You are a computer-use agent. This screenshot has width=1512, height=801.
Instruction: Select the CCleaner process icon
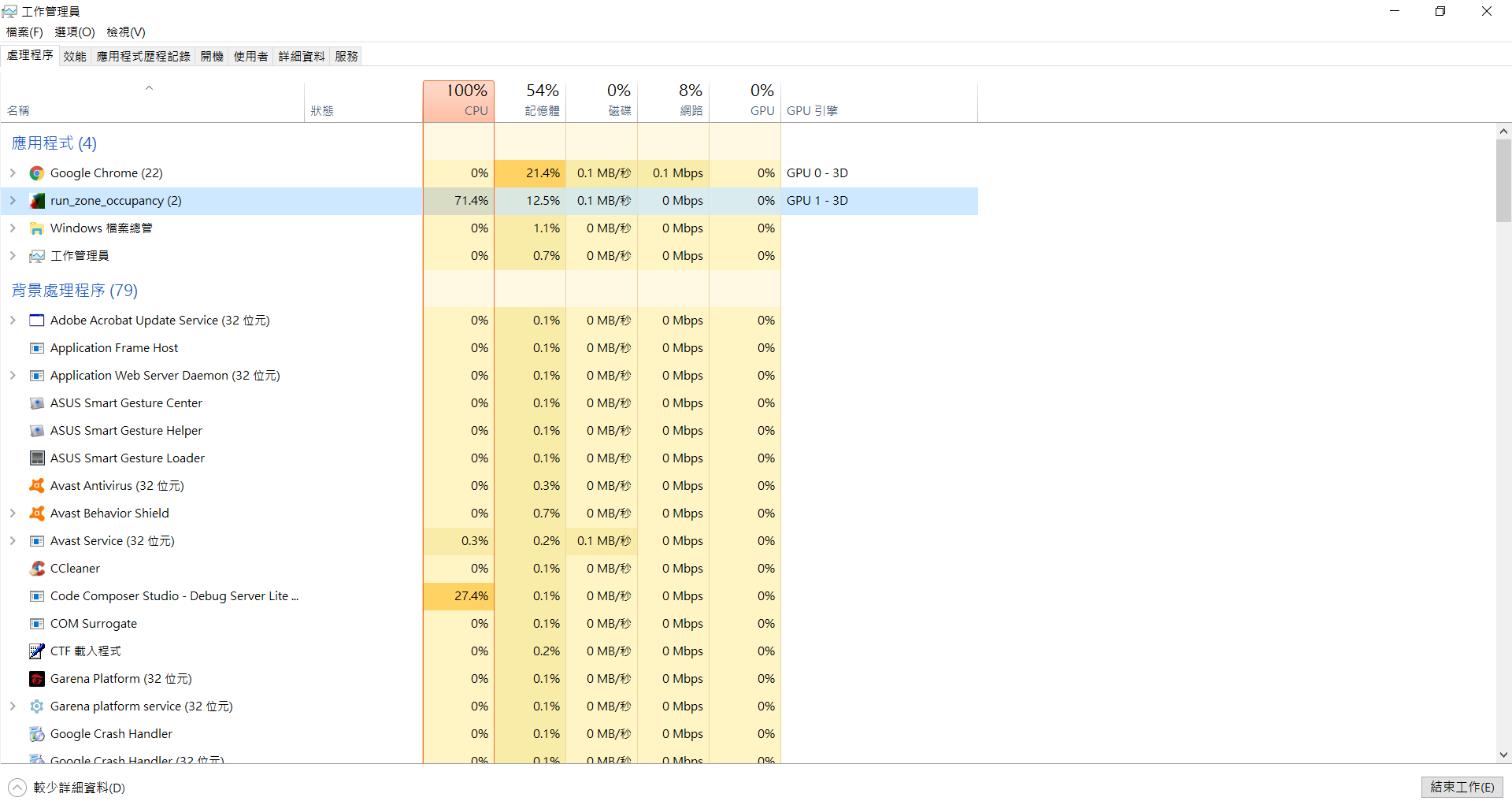[x=36, y=569]
